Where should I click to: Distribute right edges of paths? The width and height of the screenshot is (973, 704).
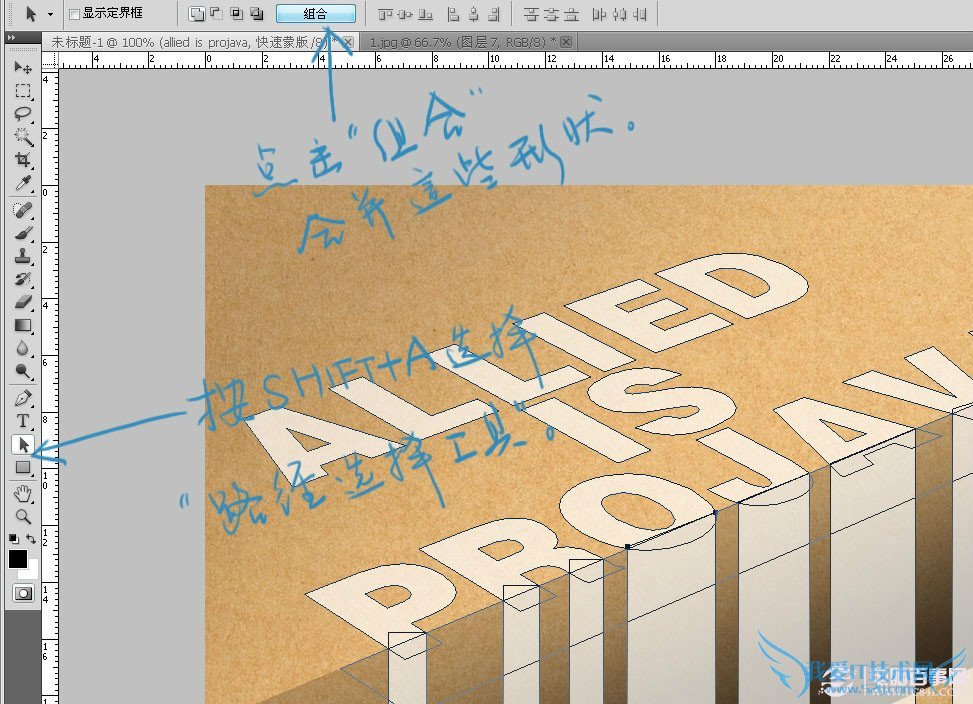[x=640, y=14]
